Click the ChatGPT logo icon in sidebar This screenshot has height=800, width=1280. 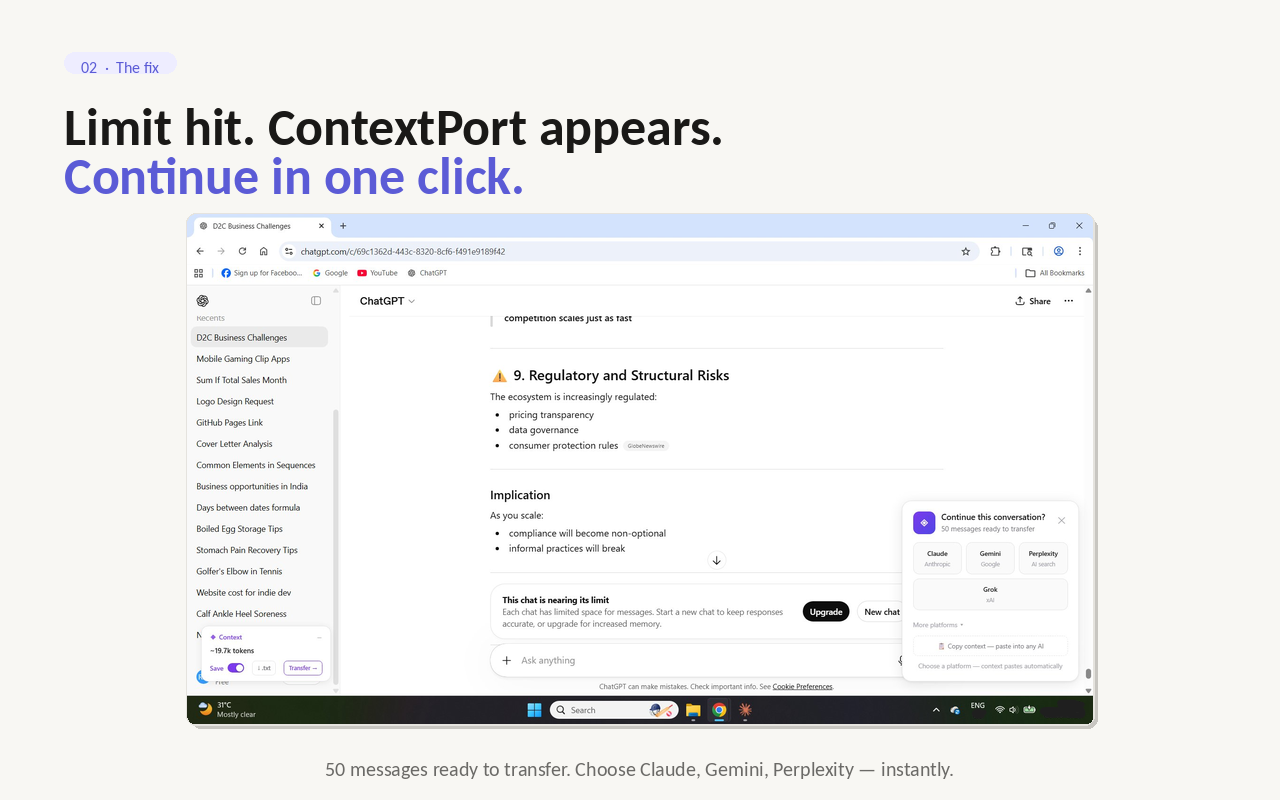[x=203, y=301]
